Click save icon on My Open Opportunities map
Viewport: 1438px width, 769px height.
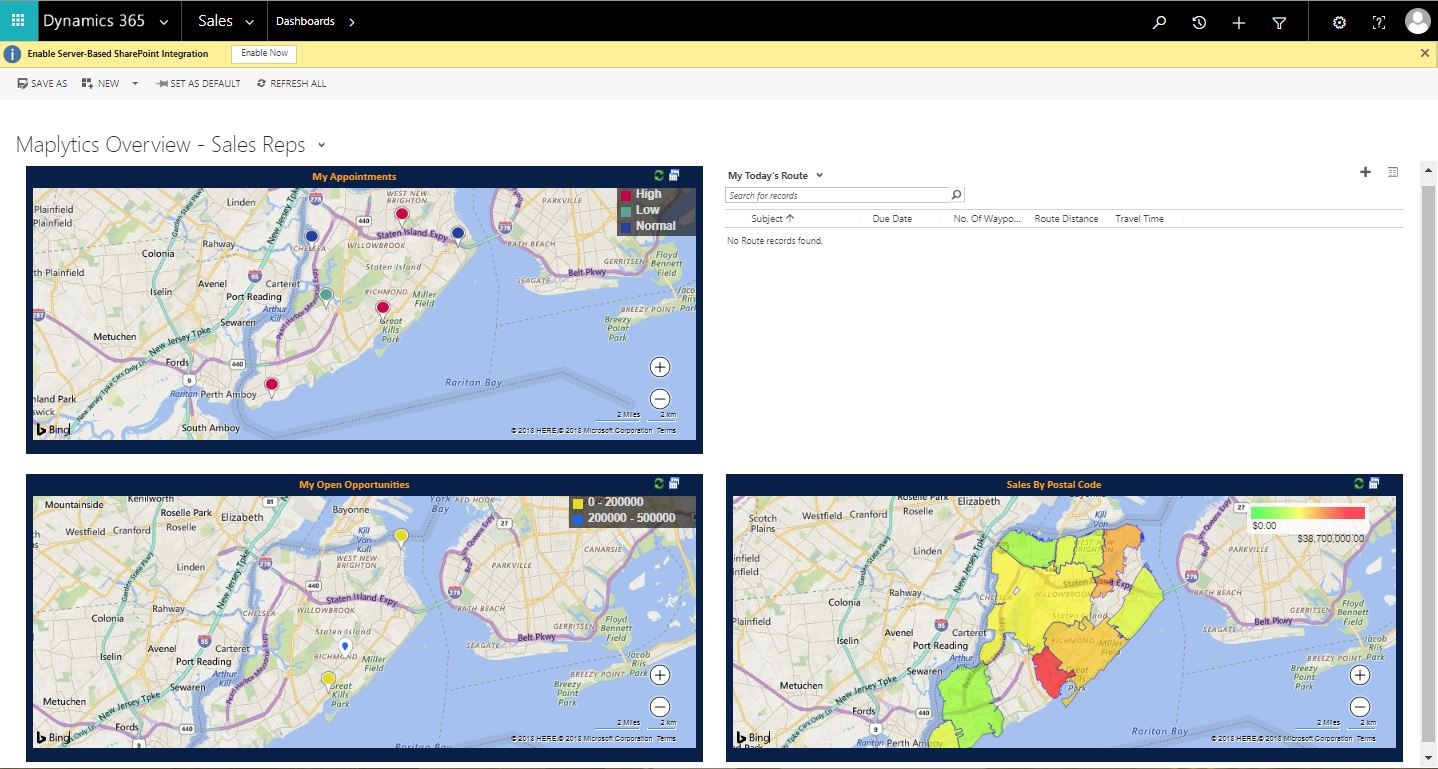[x=674, y=484]
